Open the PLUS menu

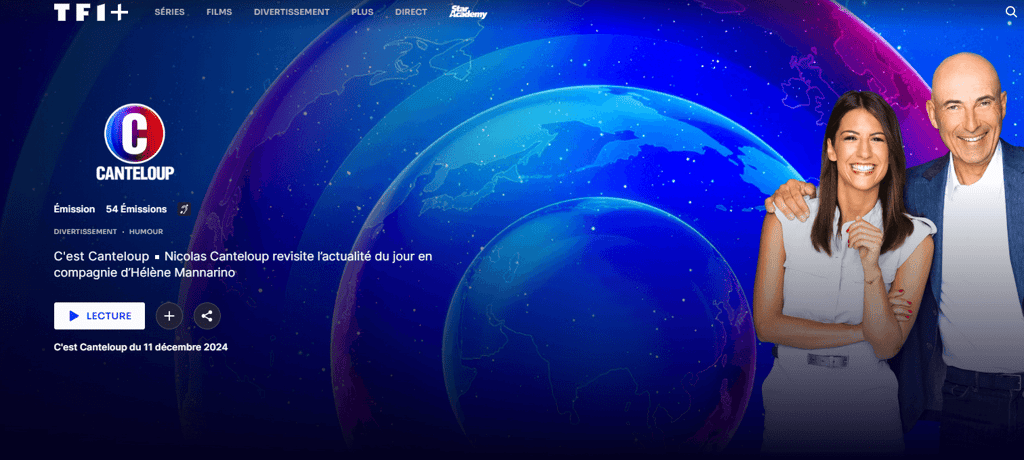point(362,12)
